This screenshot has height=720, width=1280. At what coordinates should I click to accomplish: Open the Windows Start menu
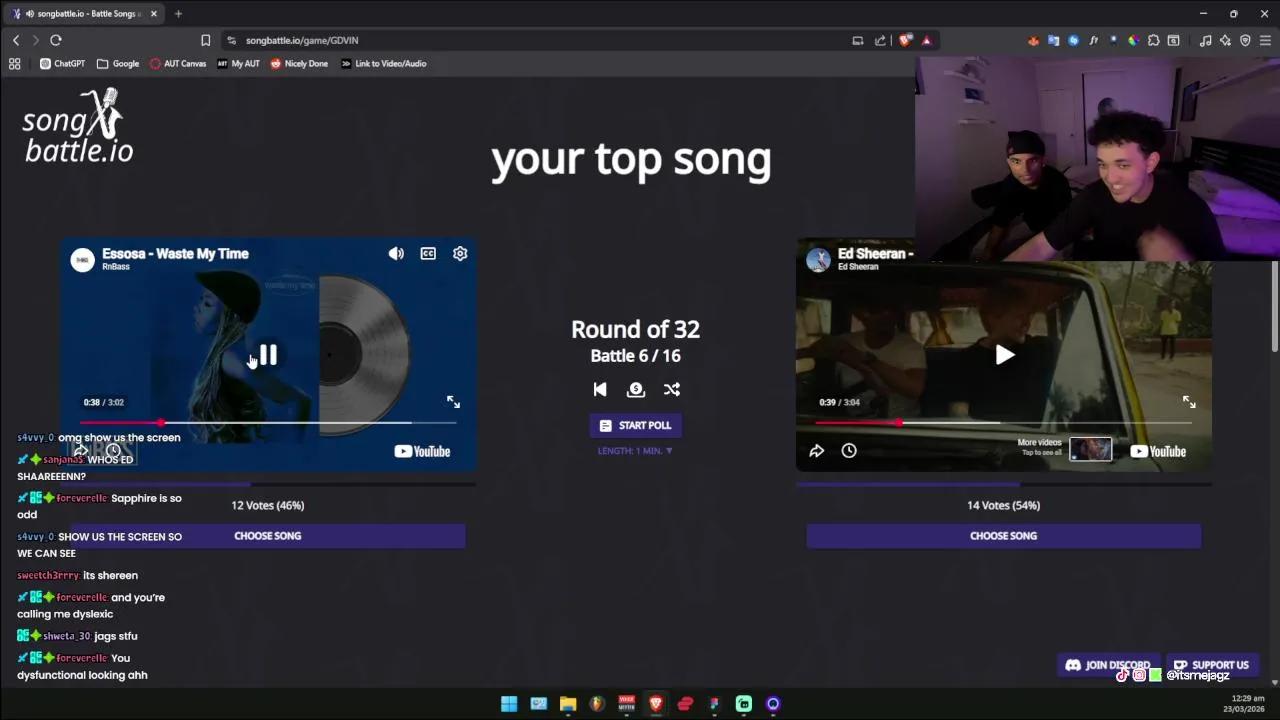(x=509, y=704)
